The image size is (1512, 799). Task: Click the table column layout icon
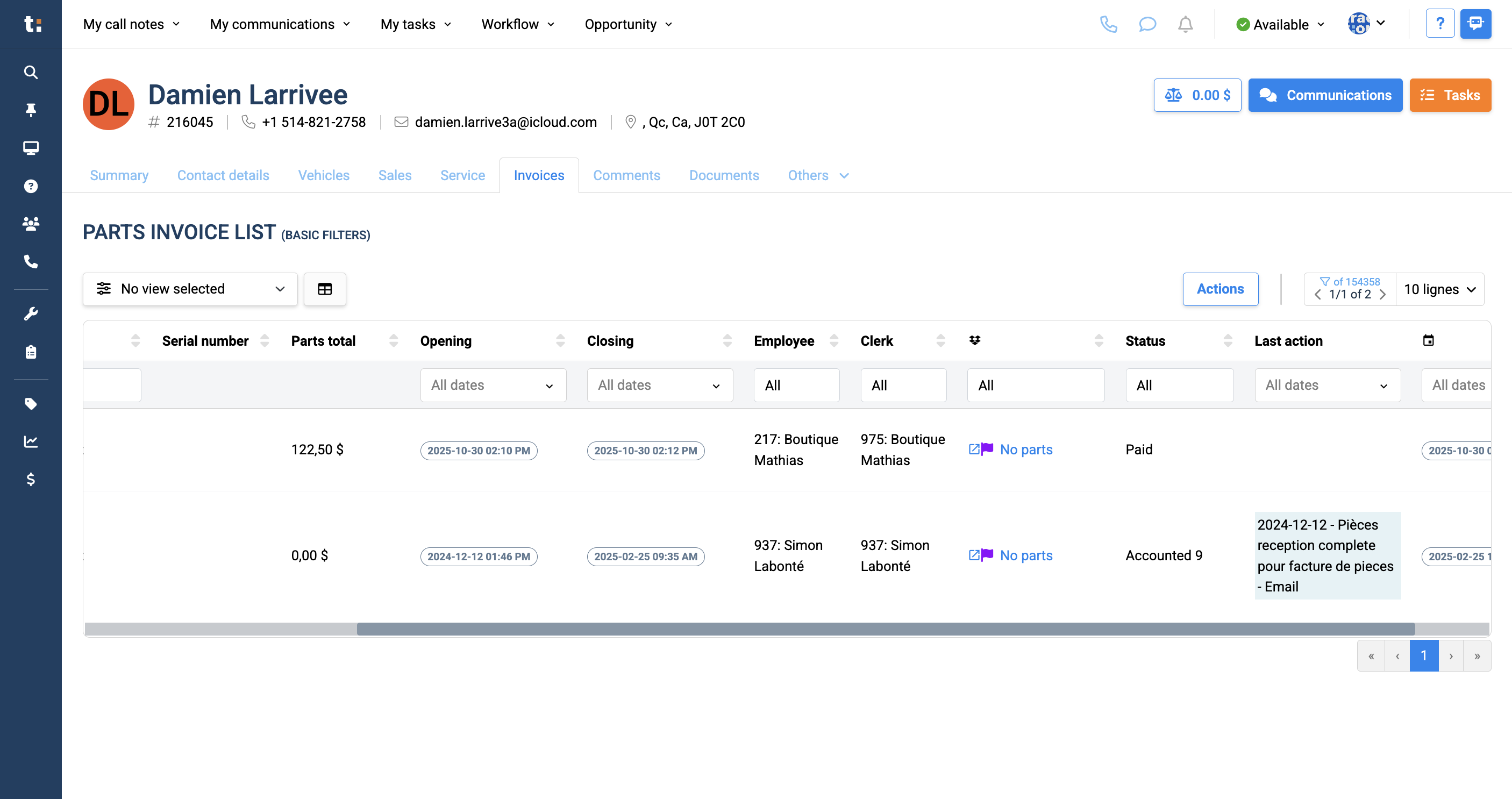click(x=325, y=289)
